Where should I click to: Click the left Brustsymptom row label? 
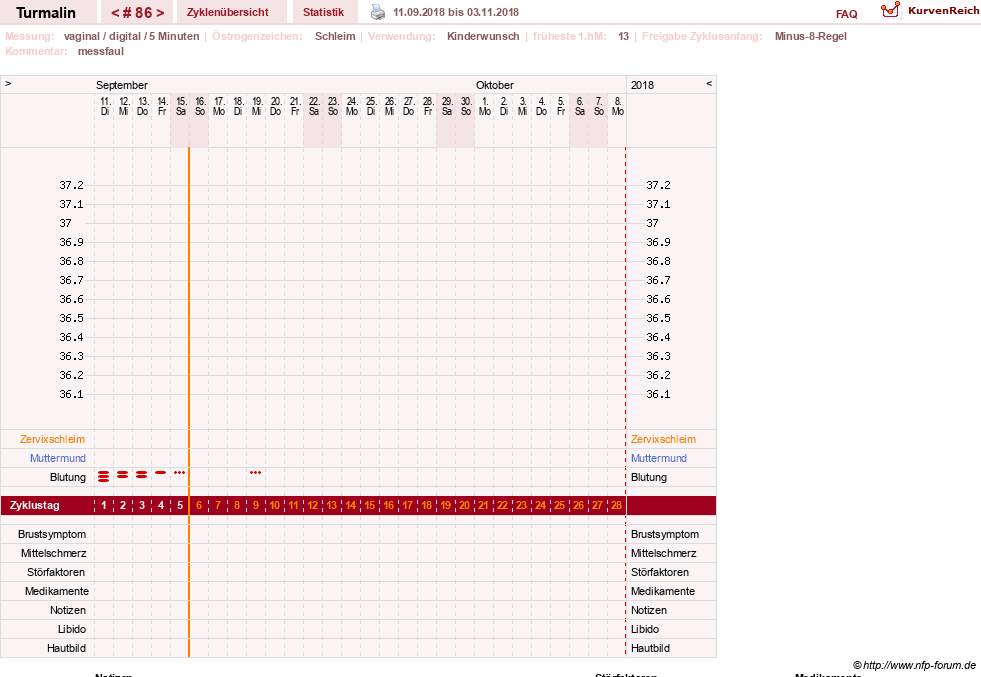(x=52, y=534)
